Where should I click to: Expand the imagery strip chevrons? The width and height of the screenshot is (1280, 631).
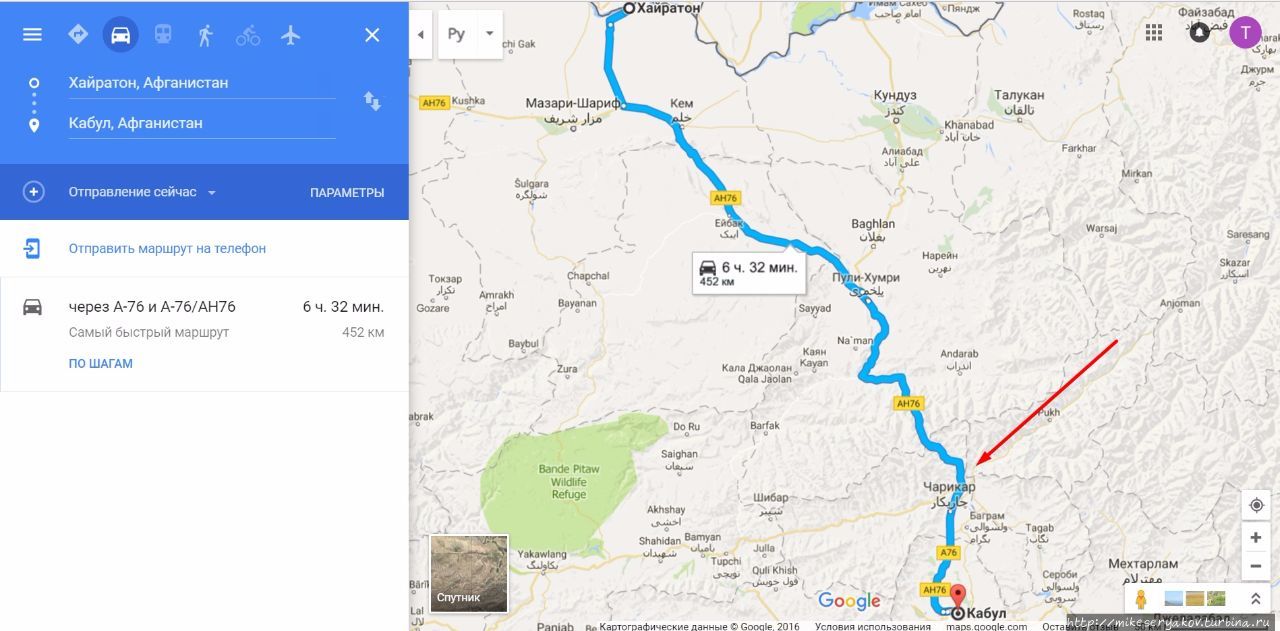(1255, 599)
